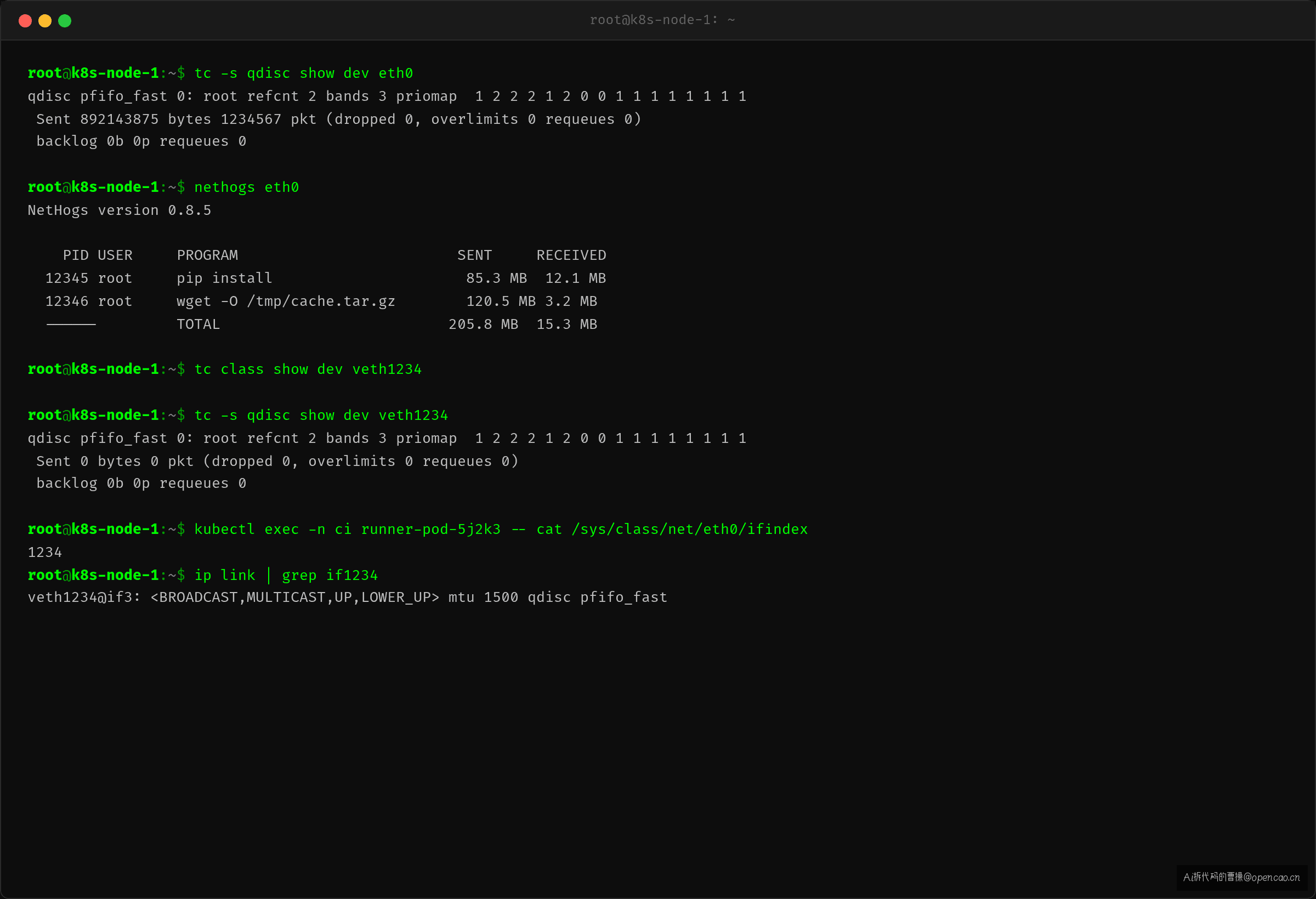Click the red close window button
Screen dimensions: 1316x899
coord(25,21)
